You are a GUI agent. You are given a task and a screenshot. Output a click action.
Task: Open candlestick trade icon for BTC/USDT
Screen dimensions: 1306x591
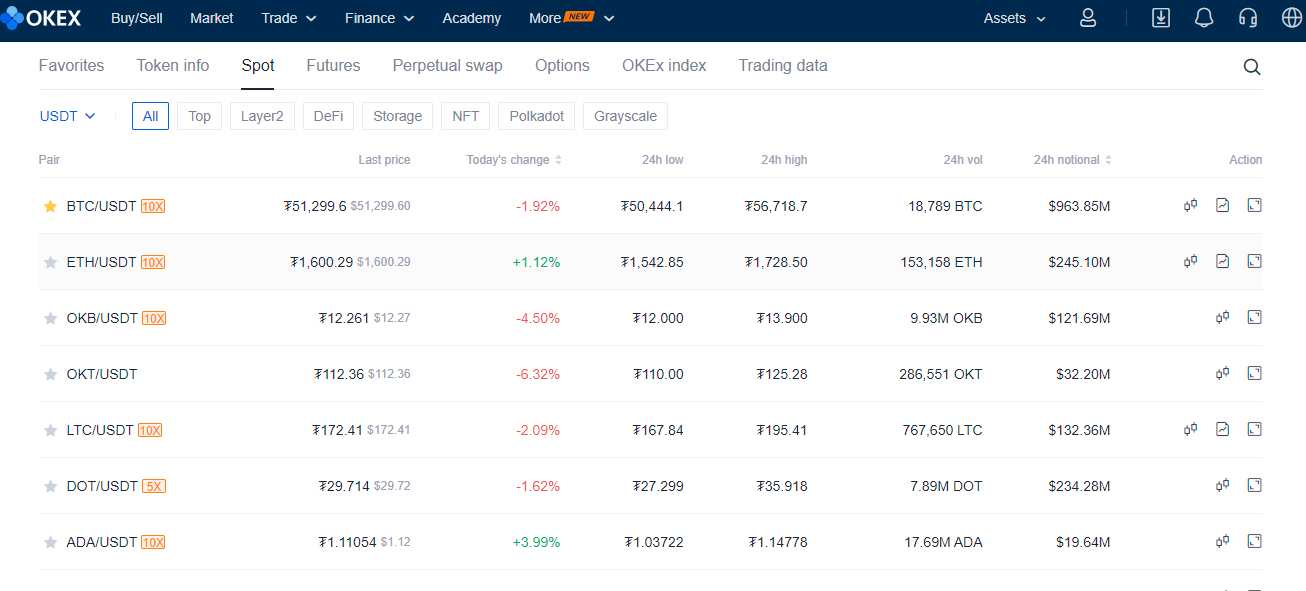[1190, 205]
